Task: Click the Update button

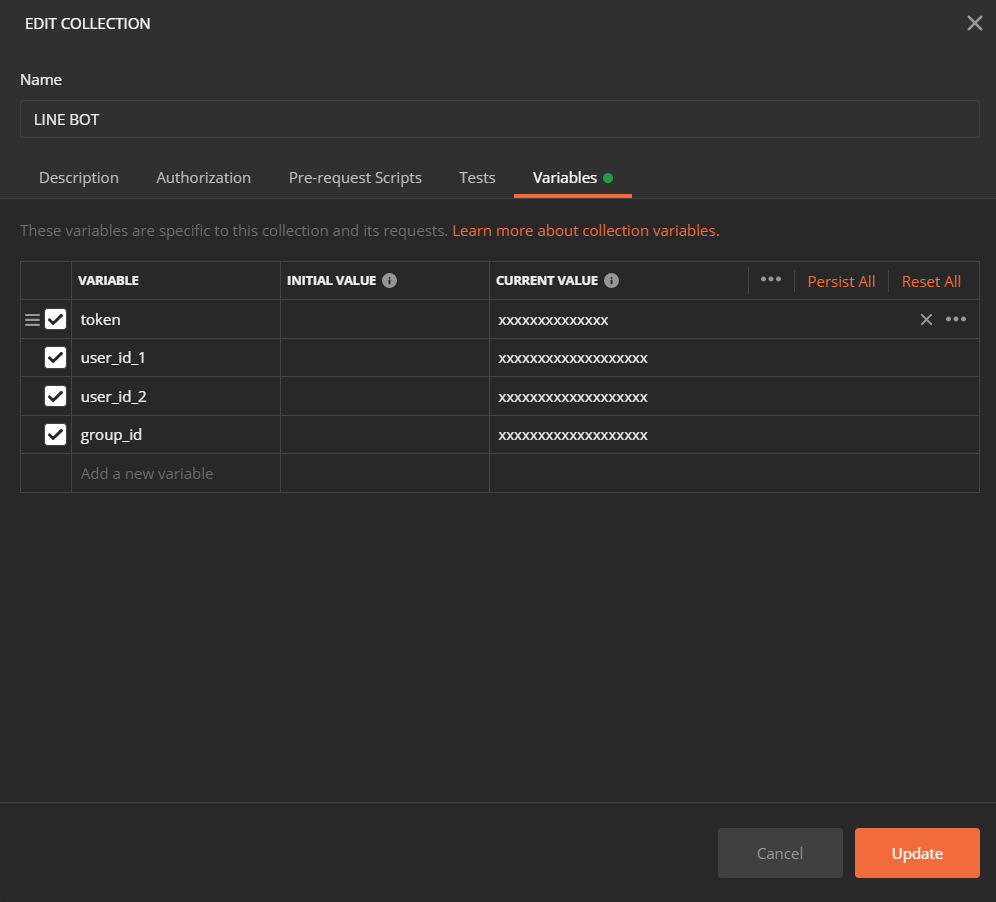Action: 917,853
